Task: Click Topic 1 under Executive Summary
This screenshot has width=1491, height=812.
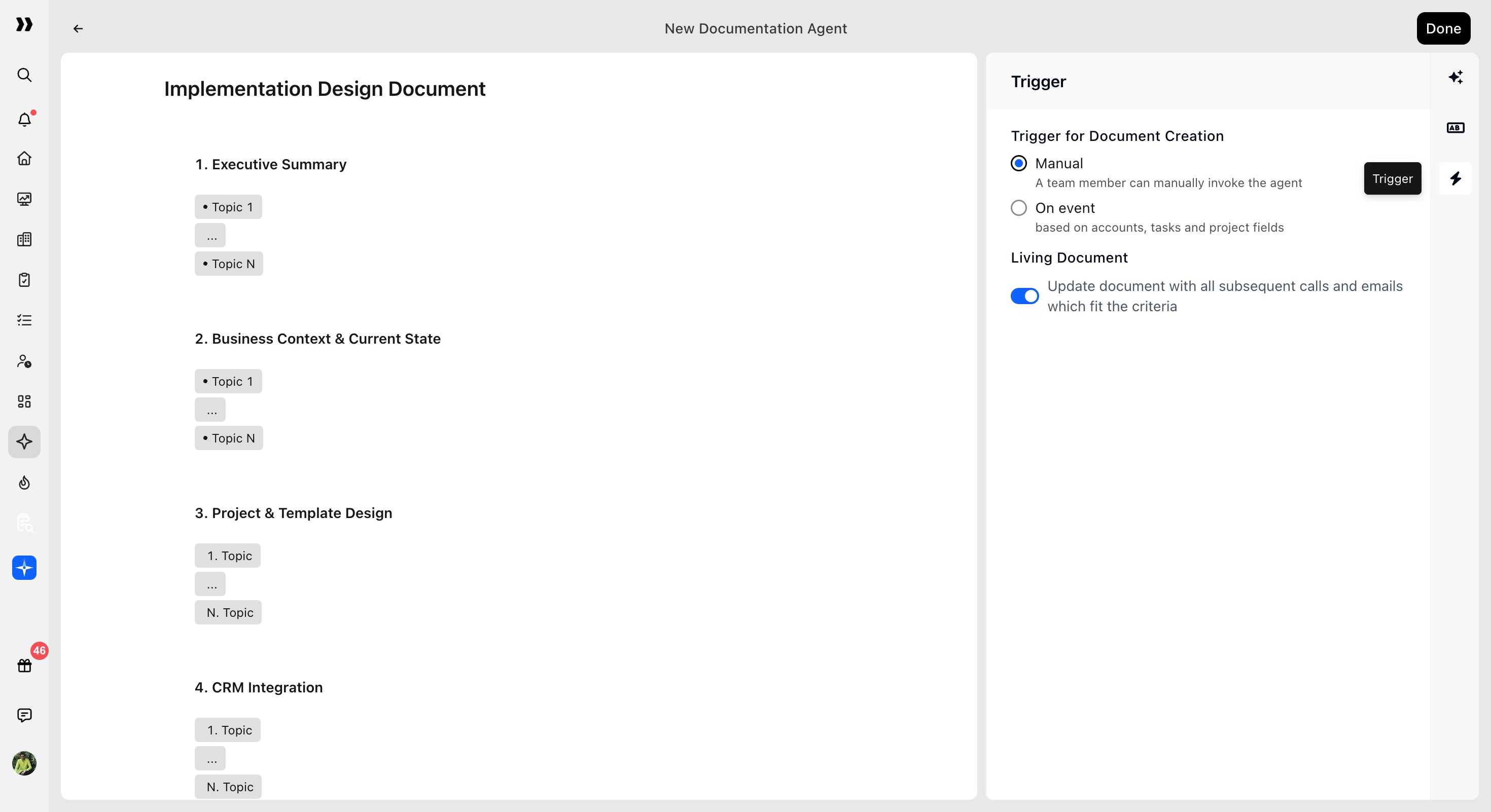Action: [x=228, y=207]
